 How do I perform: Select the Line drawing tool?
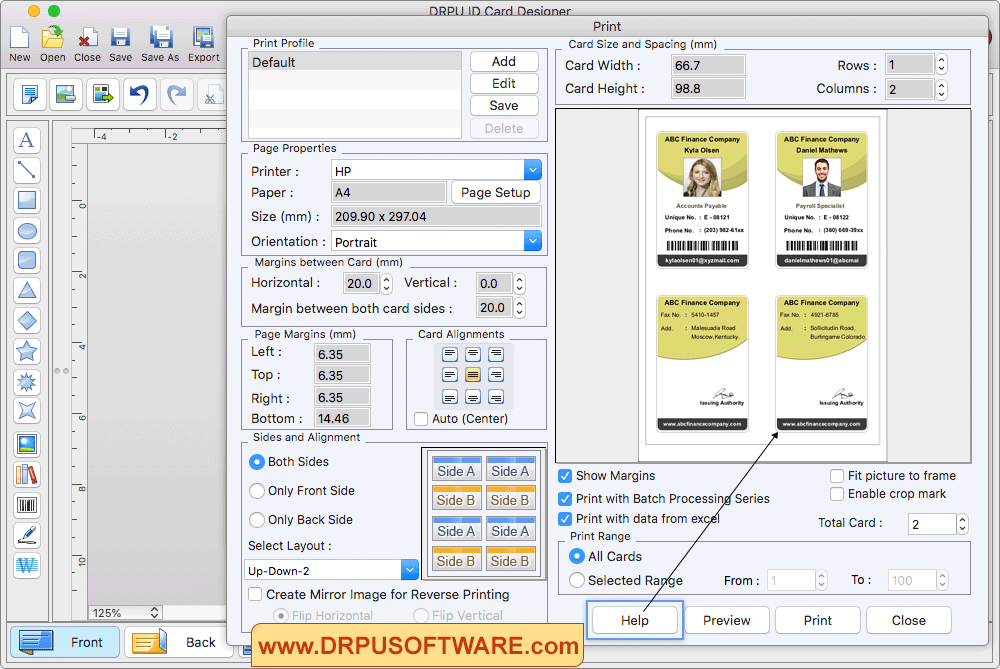coord(27,170)
